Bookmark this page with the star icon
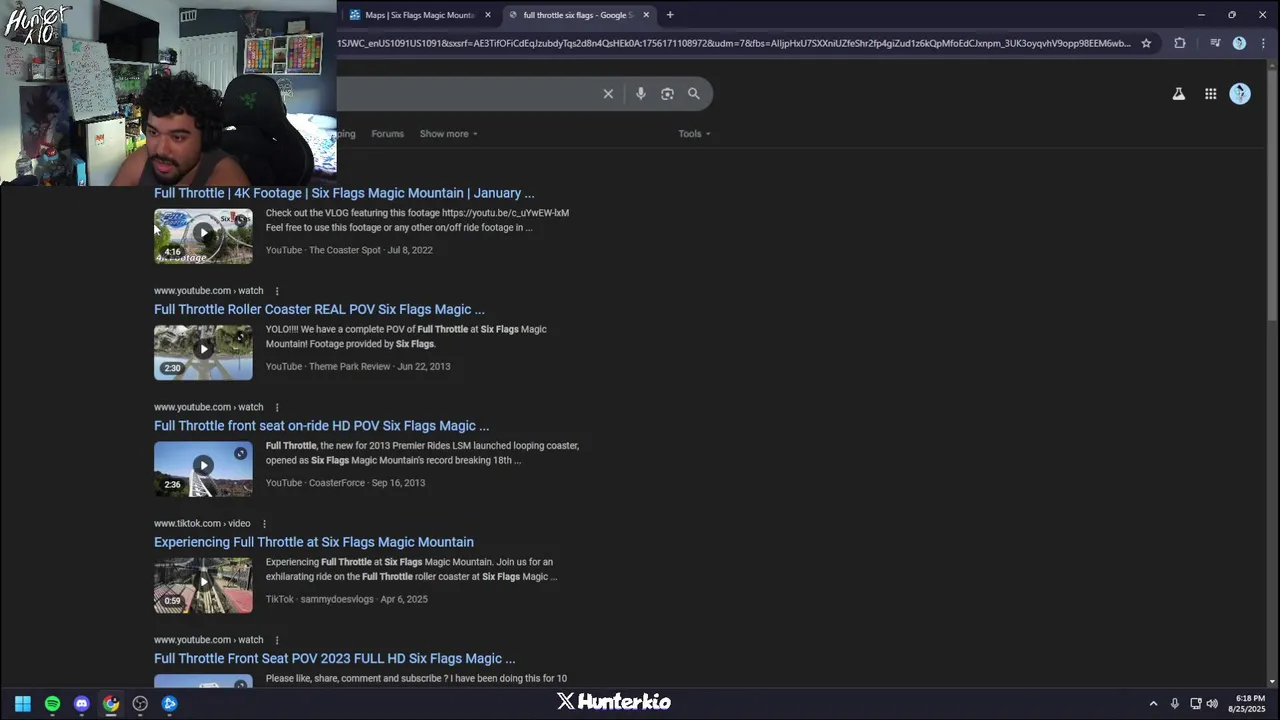Viewport: 1280px width, 720px height. (x=1146, y=43)
